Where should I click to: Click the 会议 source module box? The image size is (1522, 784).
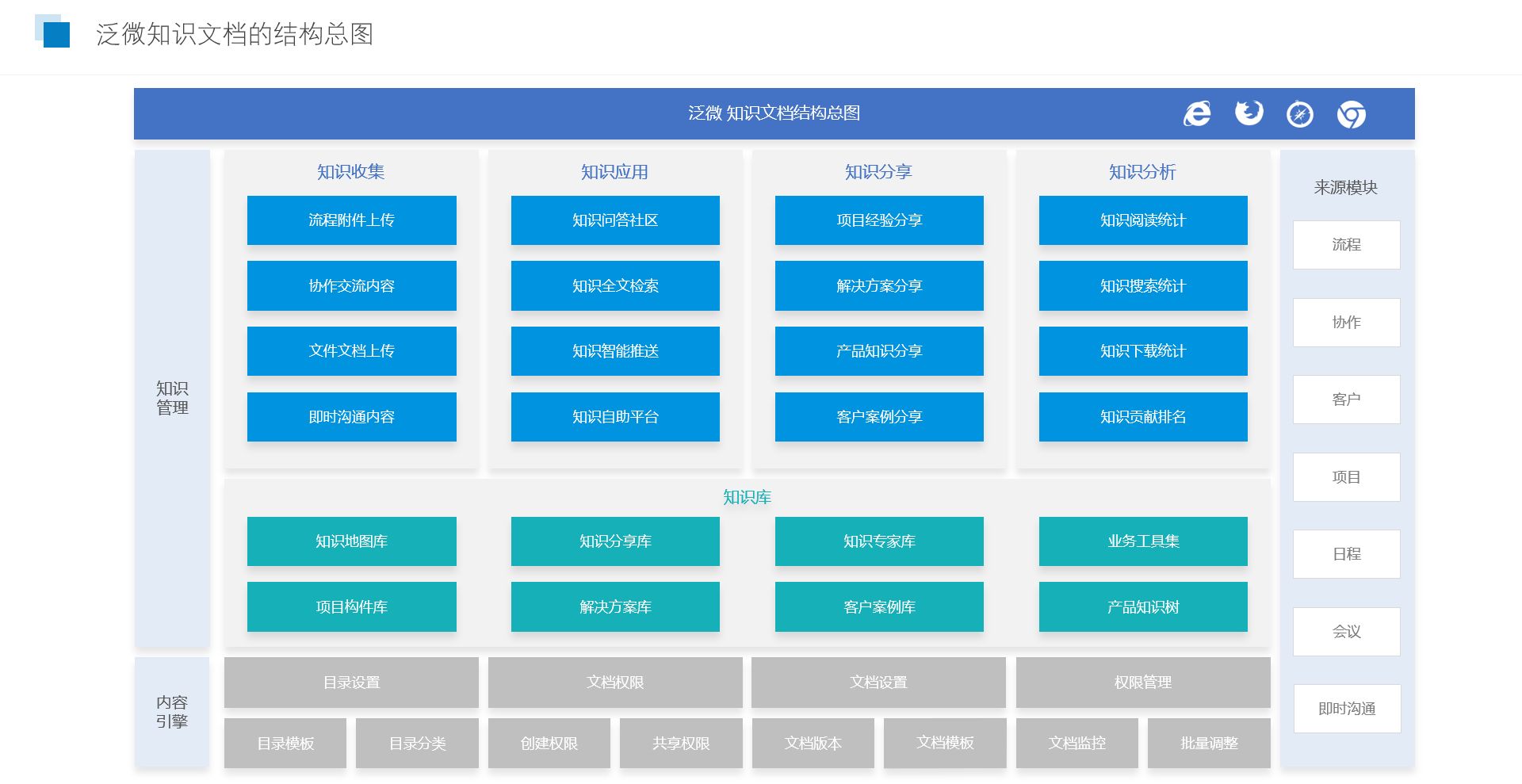[x=1346, y=632]
